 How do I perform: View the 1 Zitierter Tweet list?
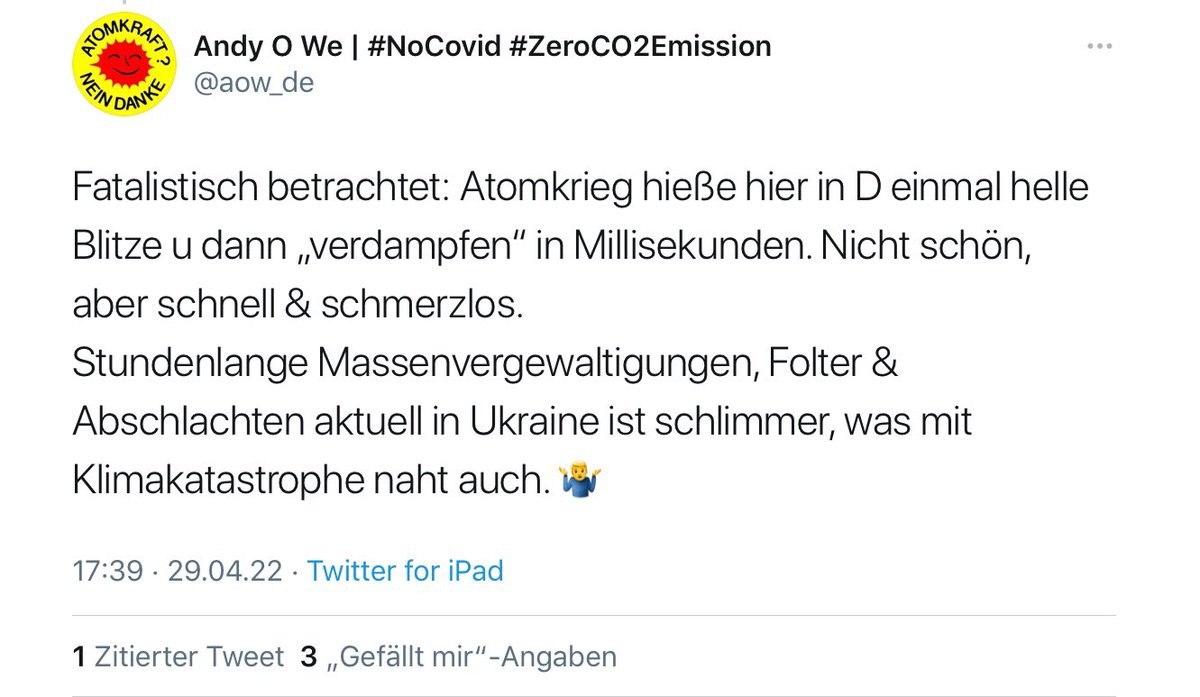pyautogui.click(x=179, y=657)
